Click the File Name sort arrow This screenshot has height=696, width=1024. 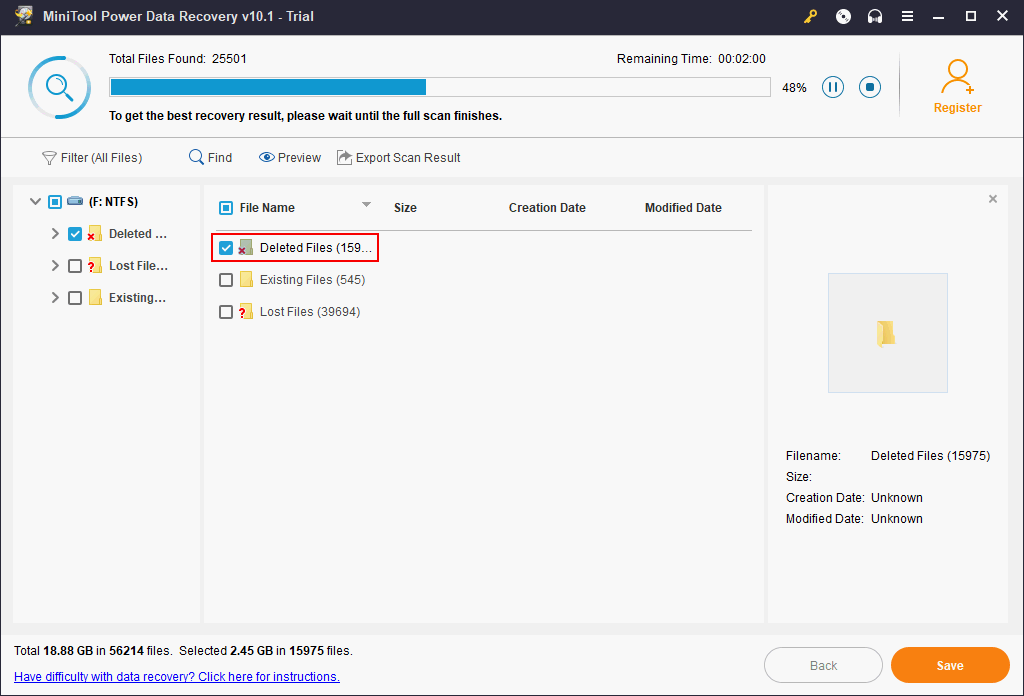(x=366, y=205)
